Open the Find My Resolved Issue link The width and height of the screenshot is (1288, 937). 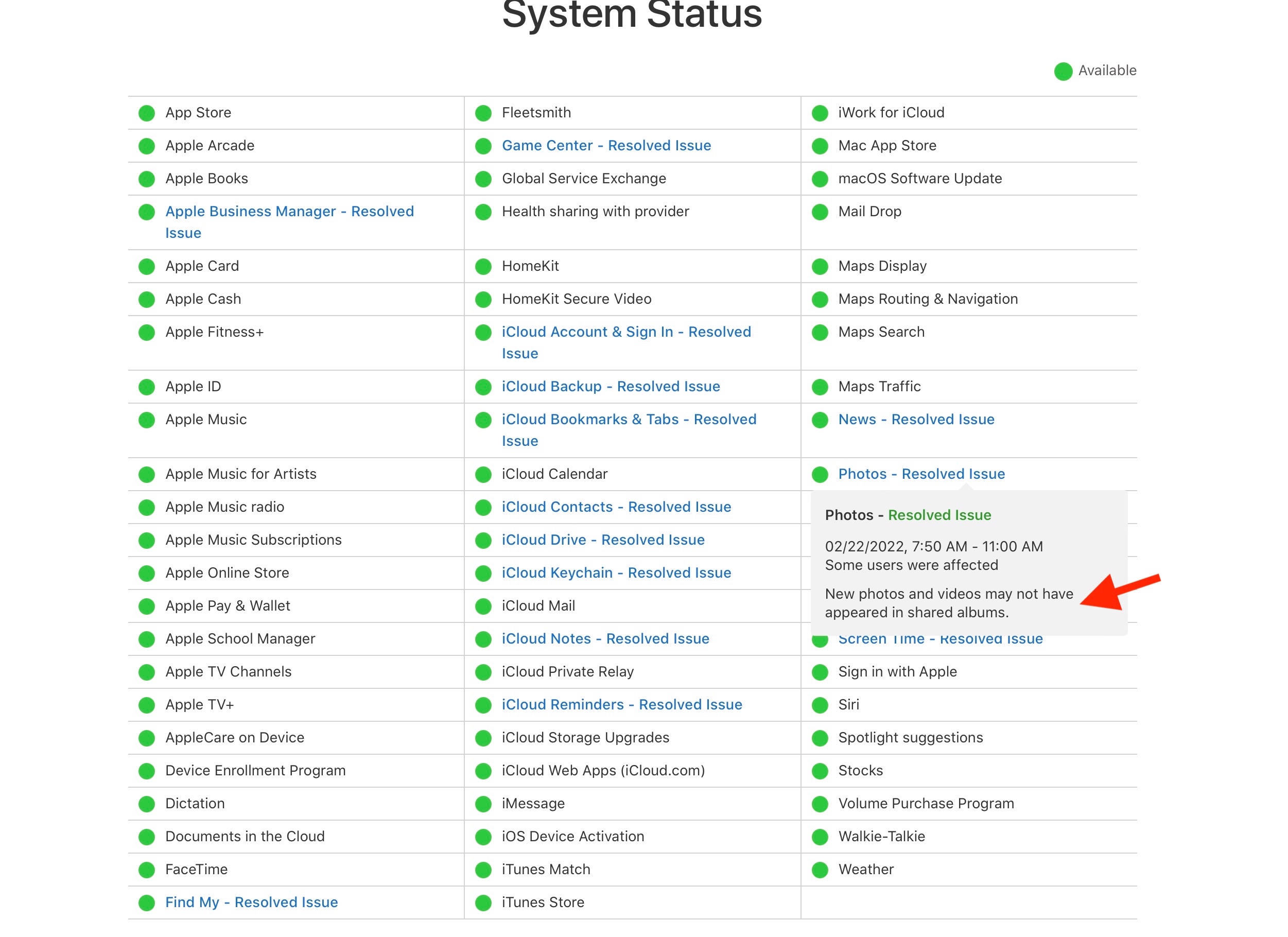click(251, 903)
